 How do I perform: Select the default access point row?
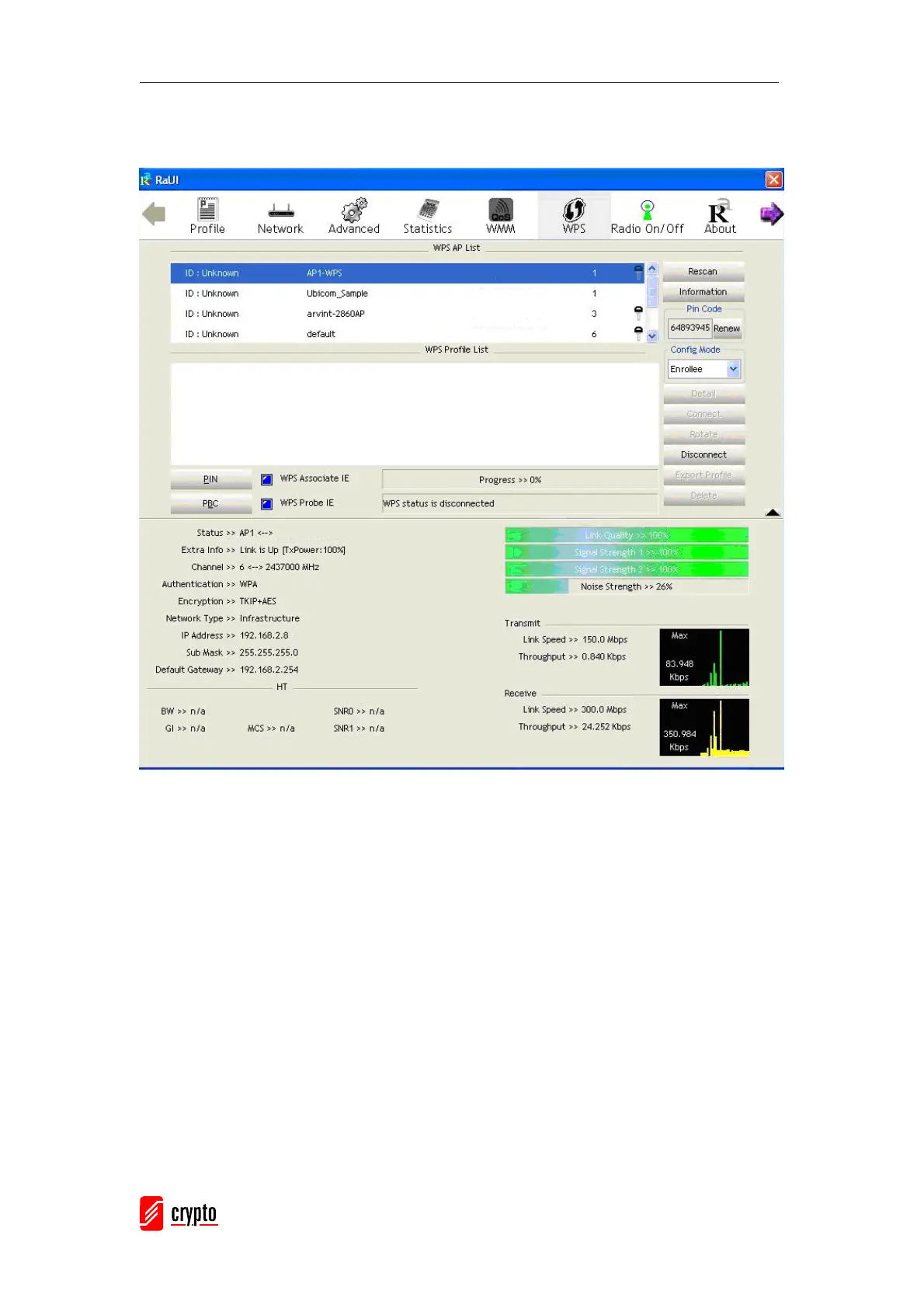(x=408, y=333)
